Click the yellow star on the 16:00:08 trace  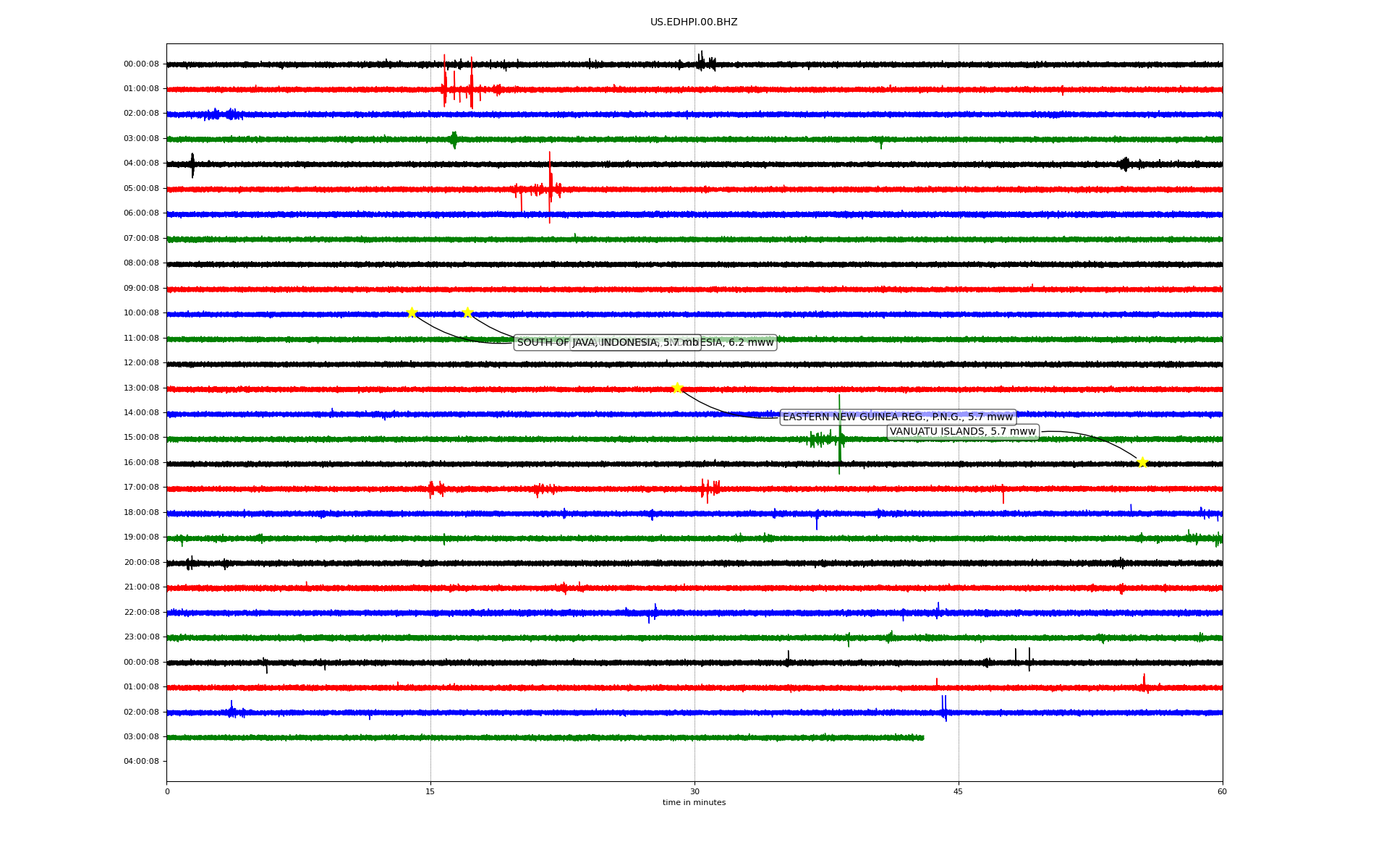1142,462
